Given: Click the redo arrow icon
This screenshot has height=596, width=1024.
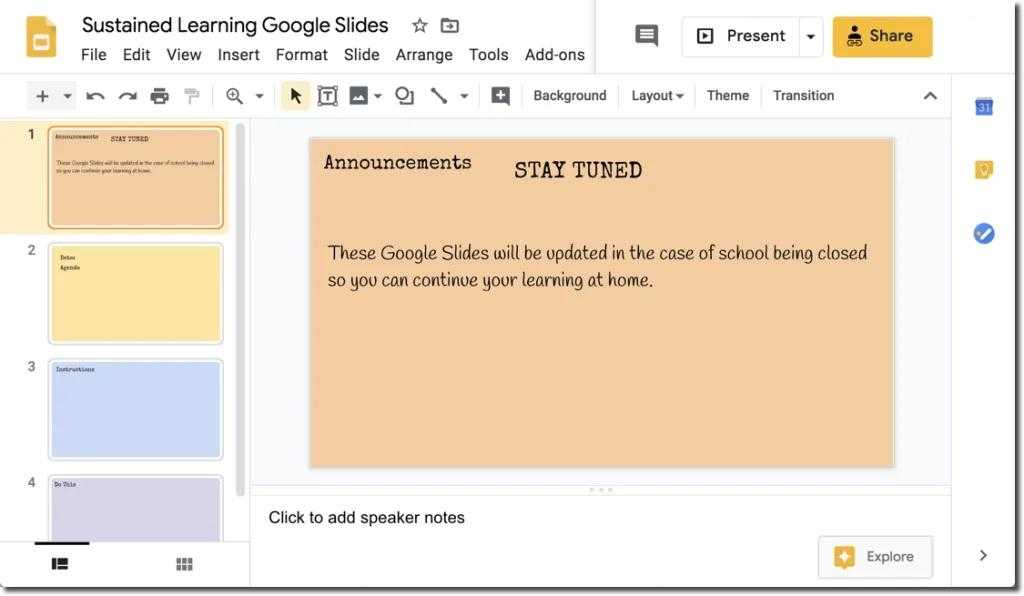Looking at the screenshot, I should 127,96.
